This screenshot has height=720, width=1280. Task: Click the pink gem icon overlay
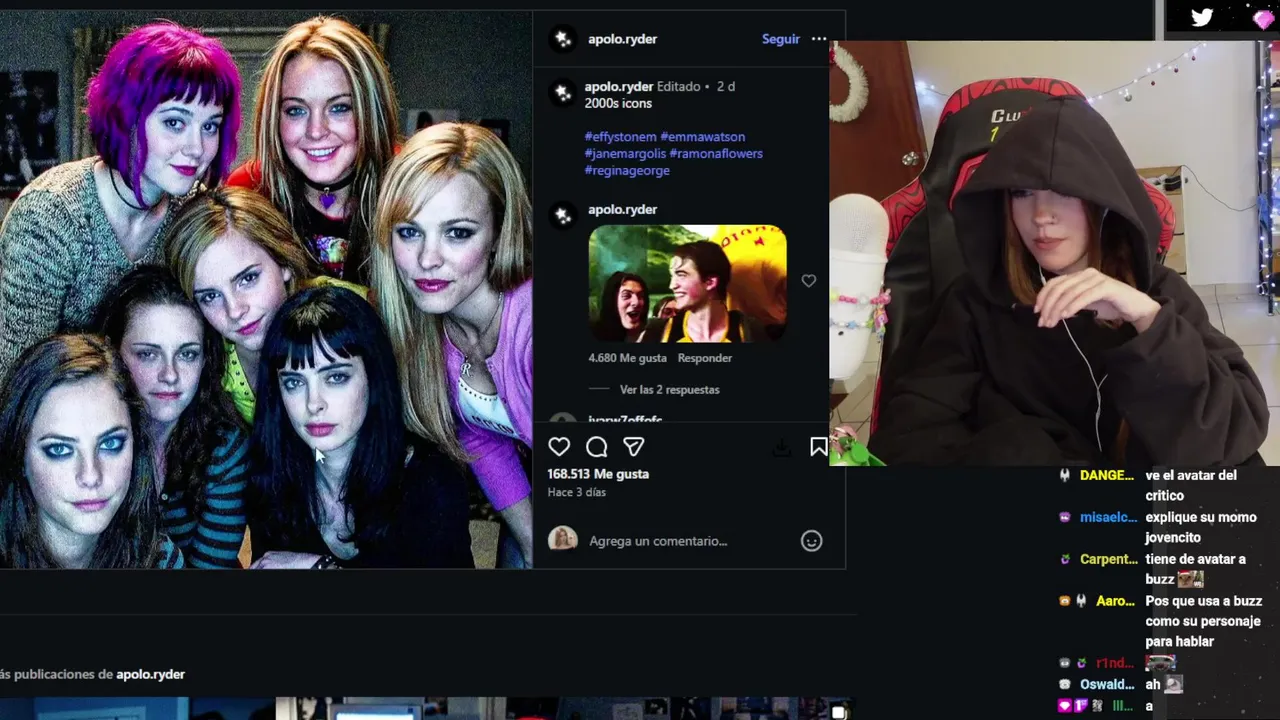pos(1263,18)
